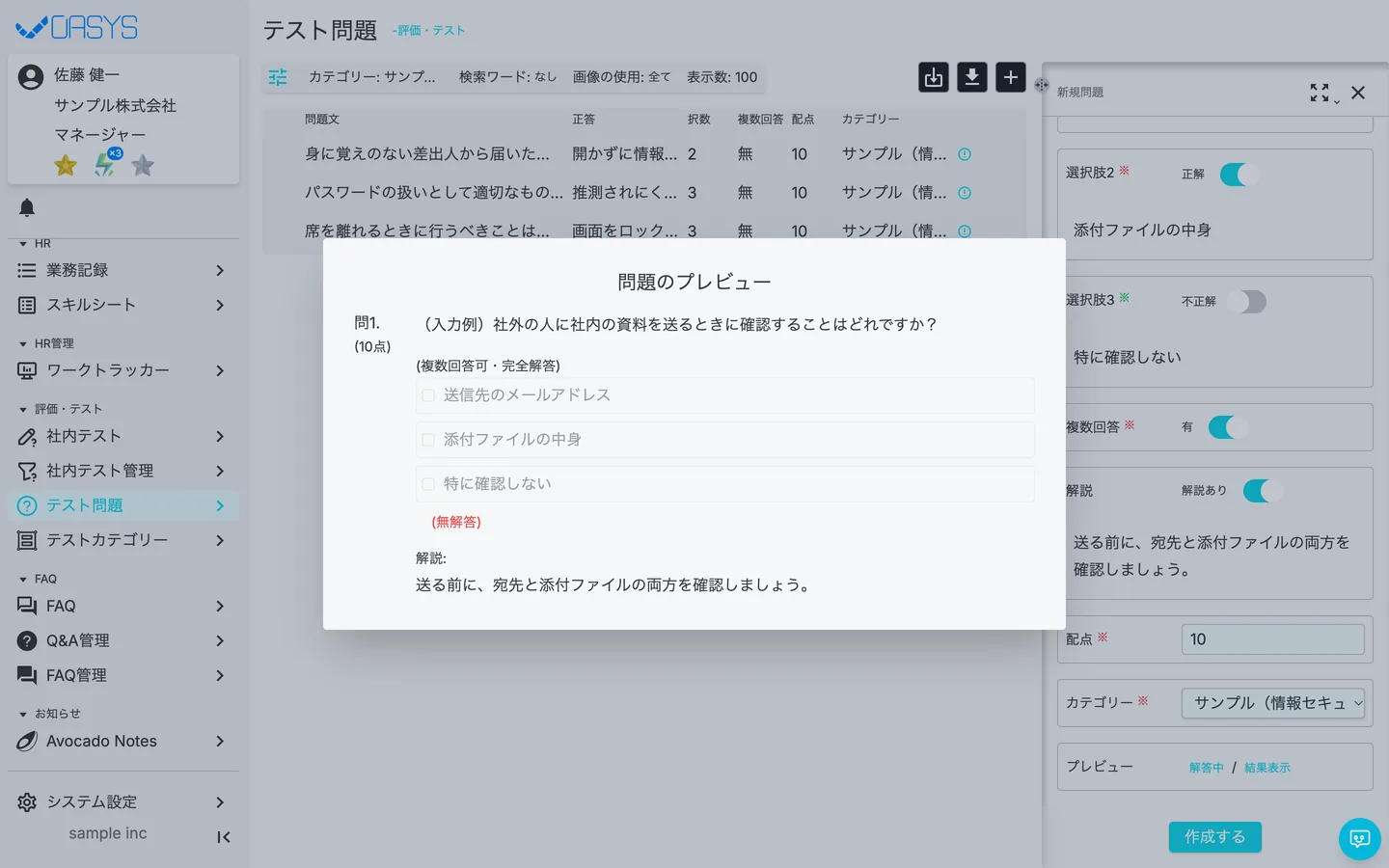
Task: Click the 評価・テスト breadcrumb link
Action: click(430, 30)
